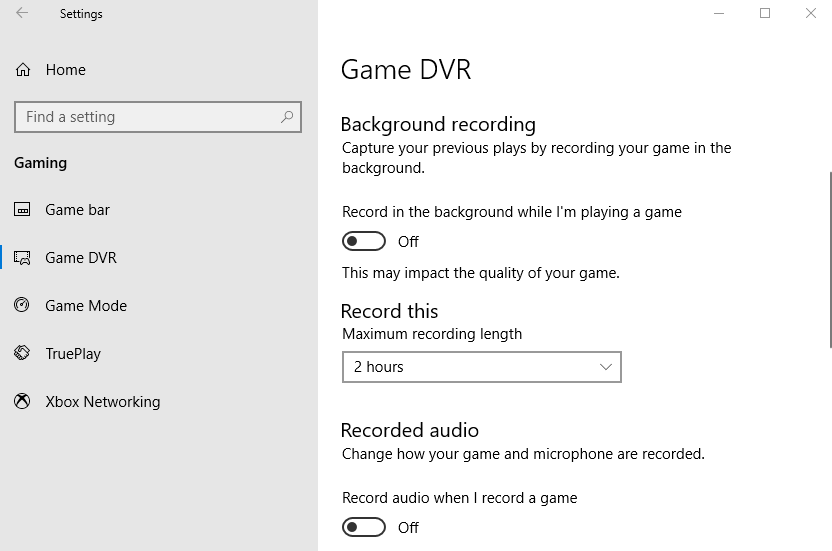Click 'Maximum recording length' label
Screen dimensions: 832x551
point(432,334)
